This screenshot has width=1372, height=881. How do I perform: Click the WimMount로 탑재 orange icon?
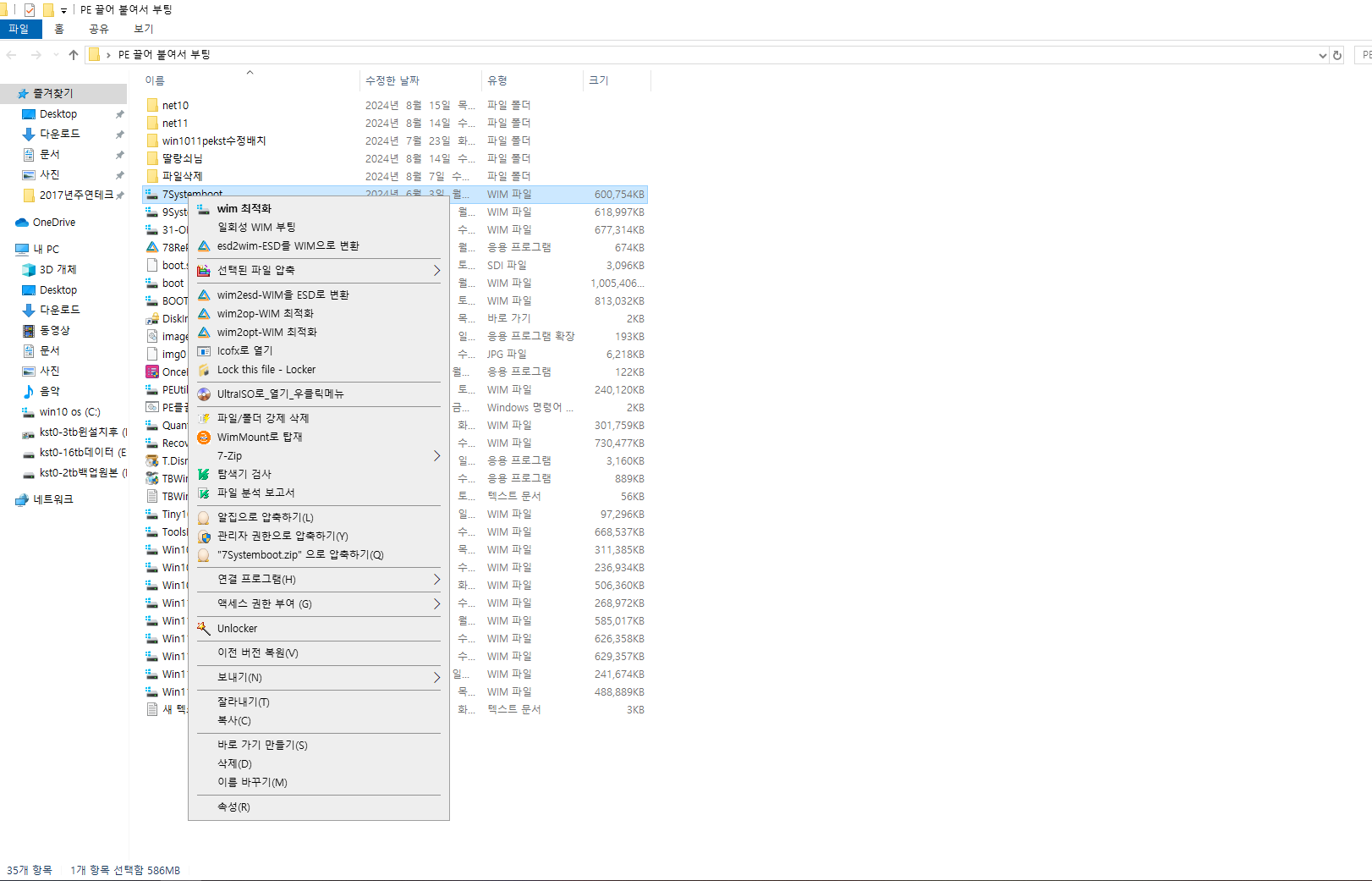204,437
